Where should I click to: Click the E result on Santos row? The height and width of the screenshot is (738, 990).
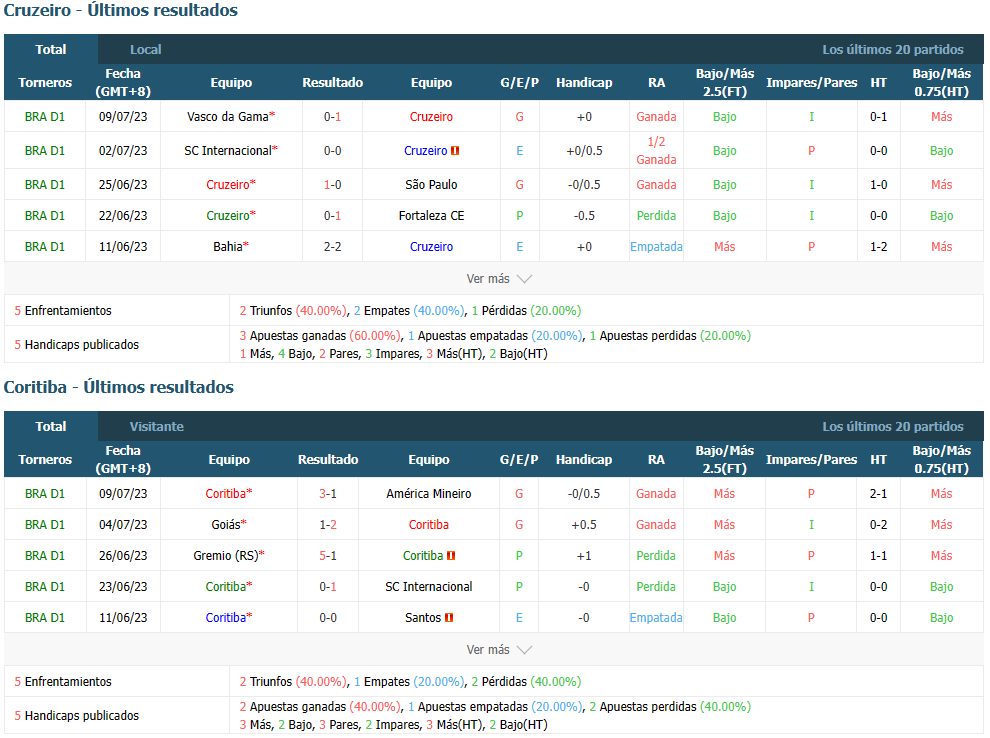(519, 617)
